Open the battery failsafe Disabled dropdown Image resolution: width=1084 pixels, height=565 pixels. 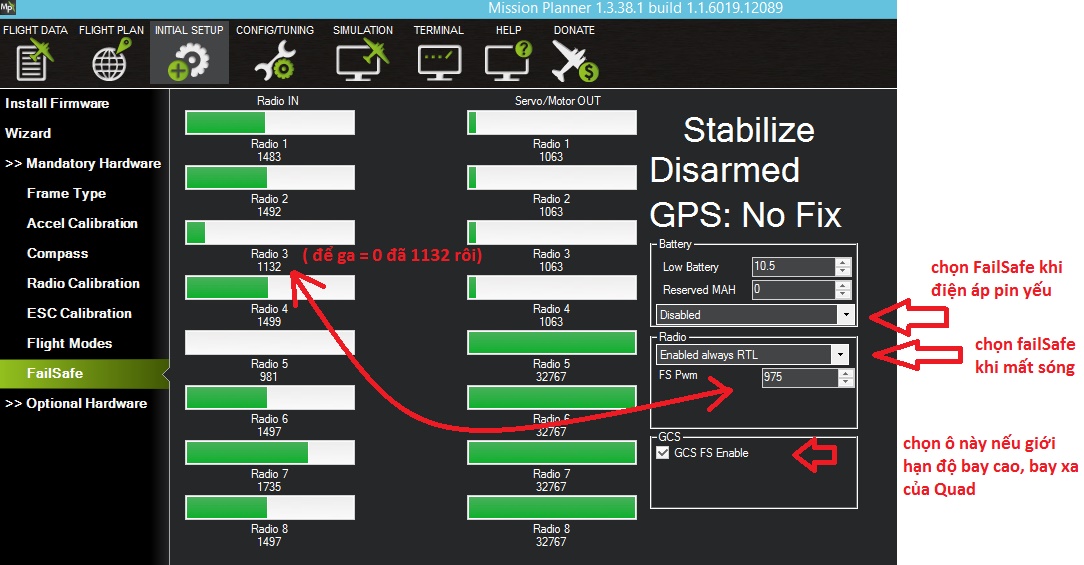coord(756,315)
